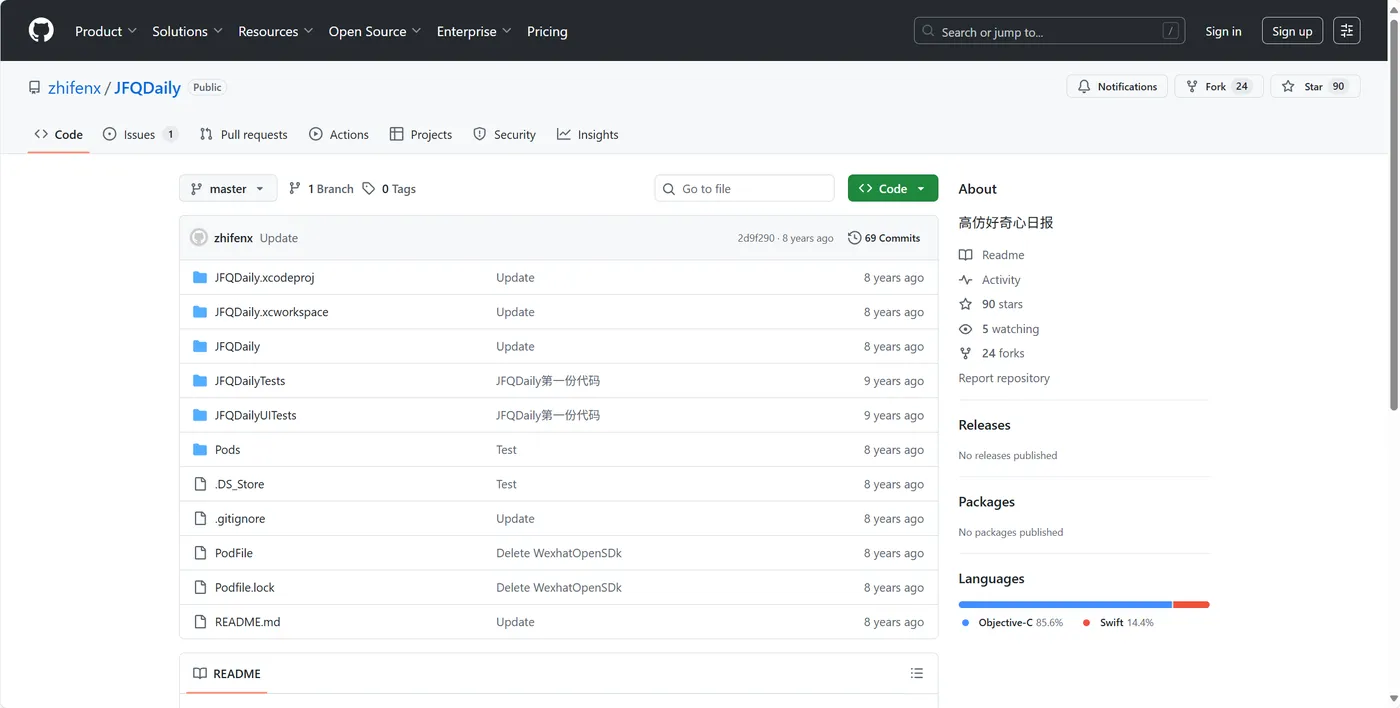Open the master branch selector
The height and width of the screenshot is (708, 1400).
point(228,188)
